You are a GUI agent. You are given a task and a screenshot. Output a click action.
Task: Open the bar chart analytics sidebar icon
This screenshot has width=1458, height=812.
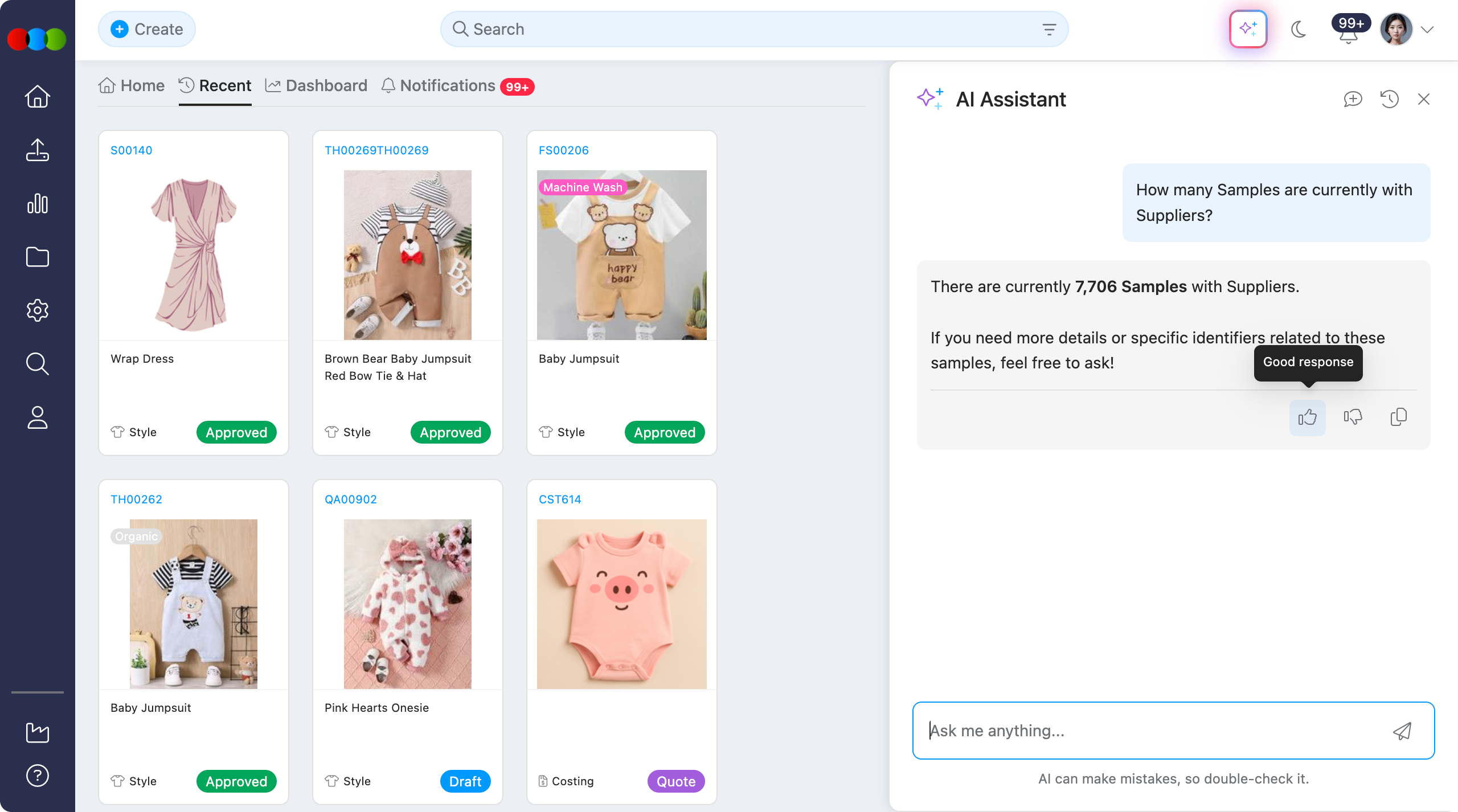point(38,203)
